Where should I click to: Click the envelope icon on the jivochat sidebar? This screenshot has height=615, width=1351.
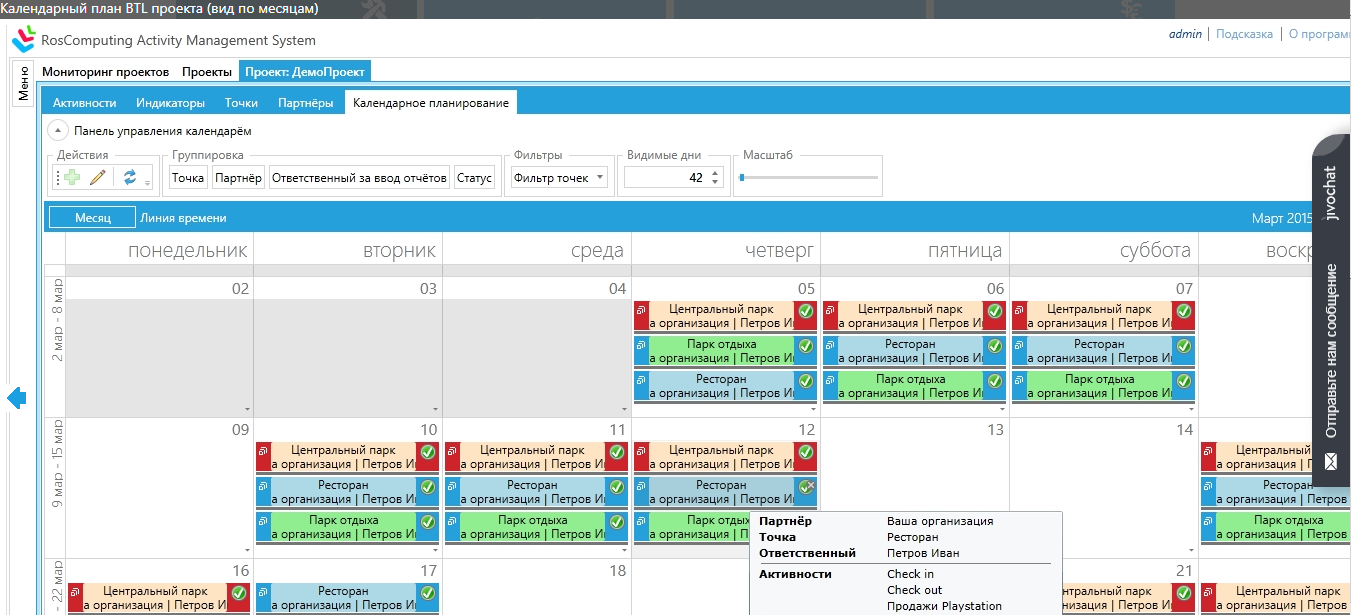[x=1333, y=461]
